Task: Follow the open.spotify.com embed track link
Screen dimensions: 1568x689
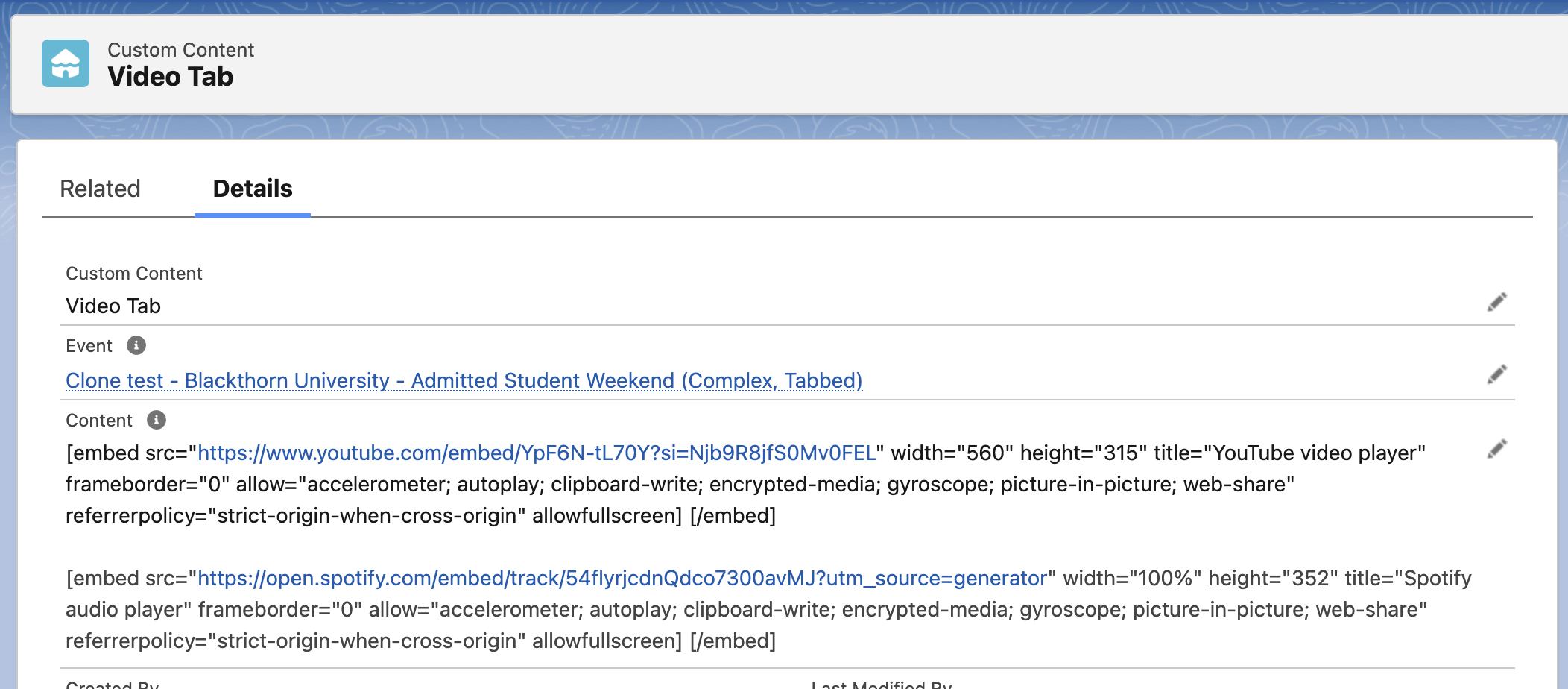Action: point(622,578)
